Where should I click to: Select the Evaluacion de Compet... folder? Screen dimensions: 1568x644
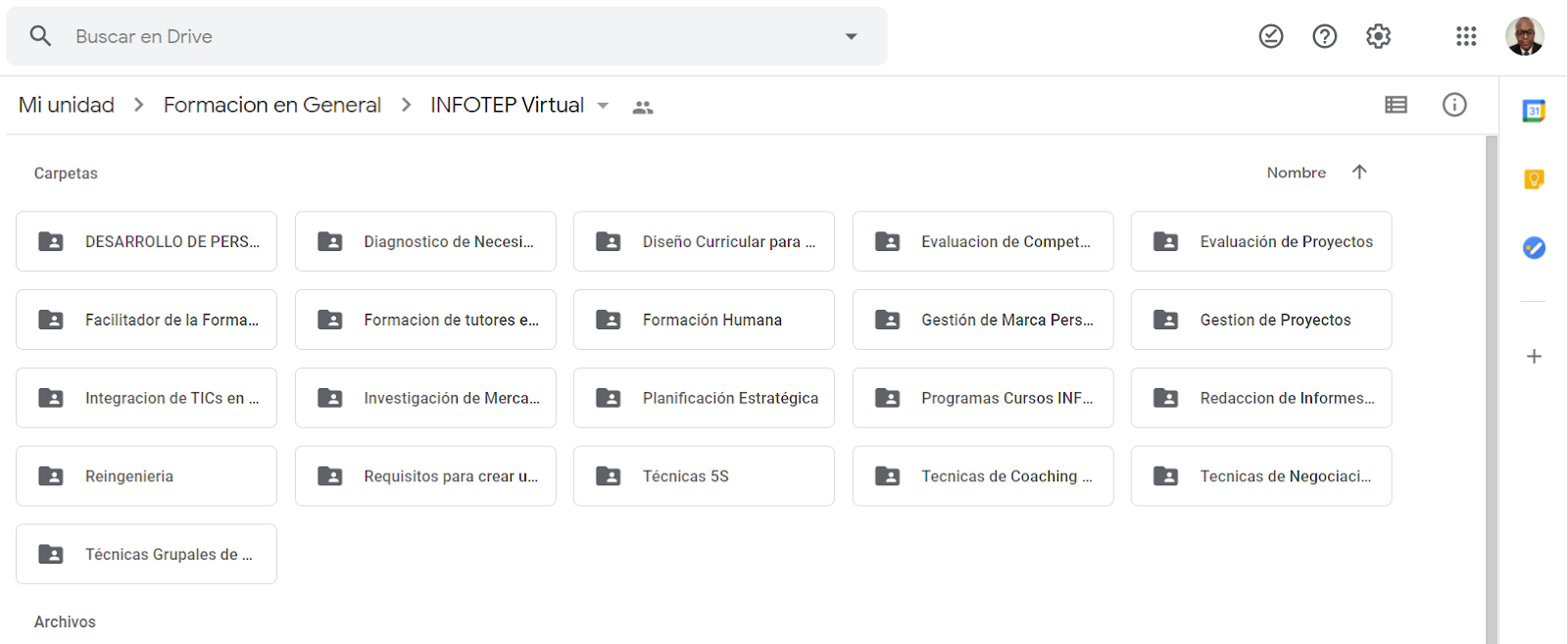pyautogui.click(x=983, y=241)
